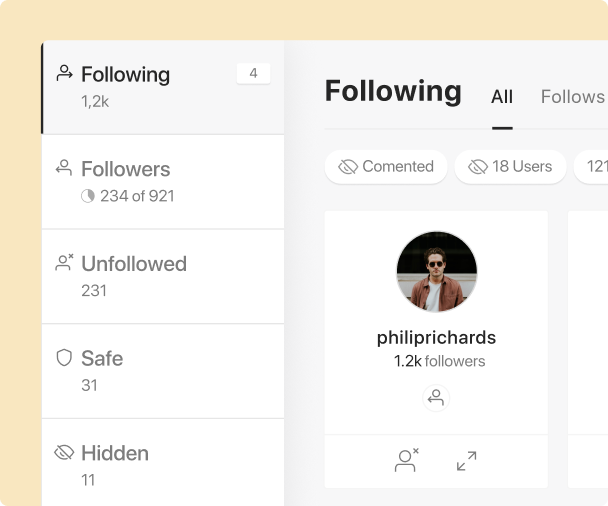The width and height of the screenshot is (608, 506).
Task: Click the follows-back round icon under philiprichards
Action: point(436,398)
